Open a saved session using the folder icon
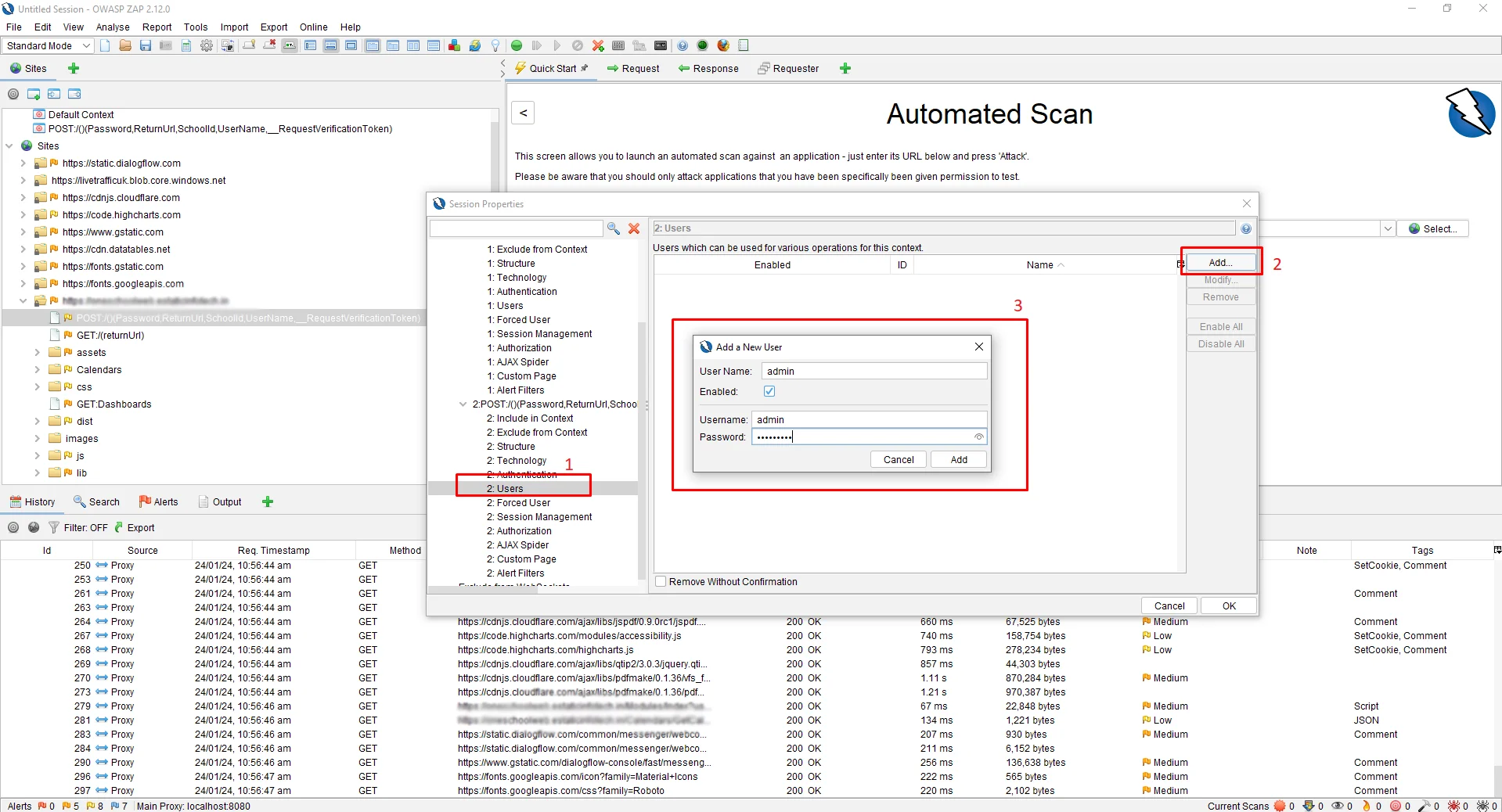1502x812 pixels. (x=125, y=45)
